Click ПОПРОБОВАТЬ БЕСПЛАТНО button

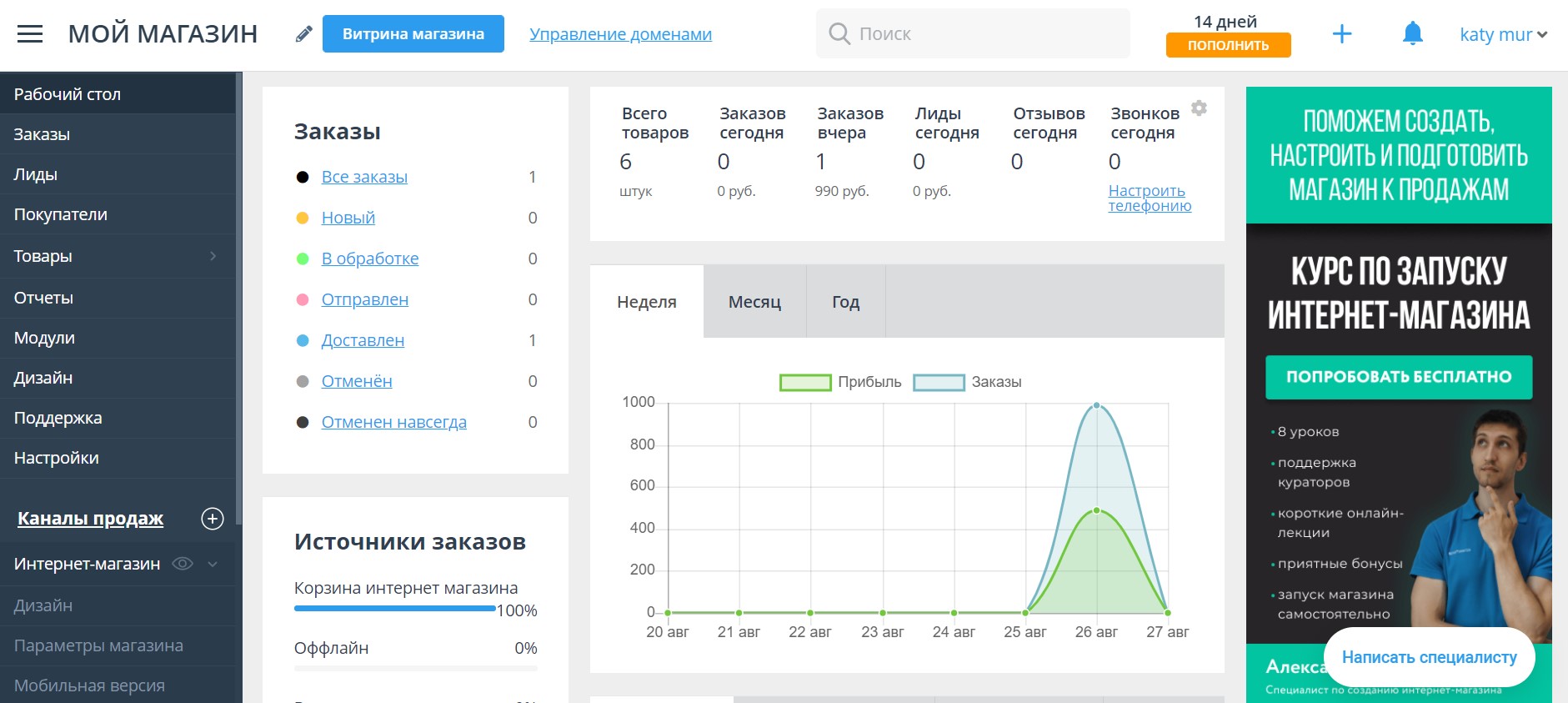click(1399, 377)
